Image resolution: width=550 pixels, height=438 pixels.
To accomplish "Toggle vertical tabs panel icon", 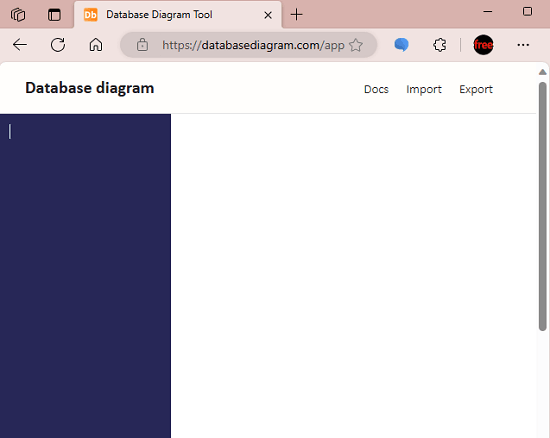I will coord(54,15).
